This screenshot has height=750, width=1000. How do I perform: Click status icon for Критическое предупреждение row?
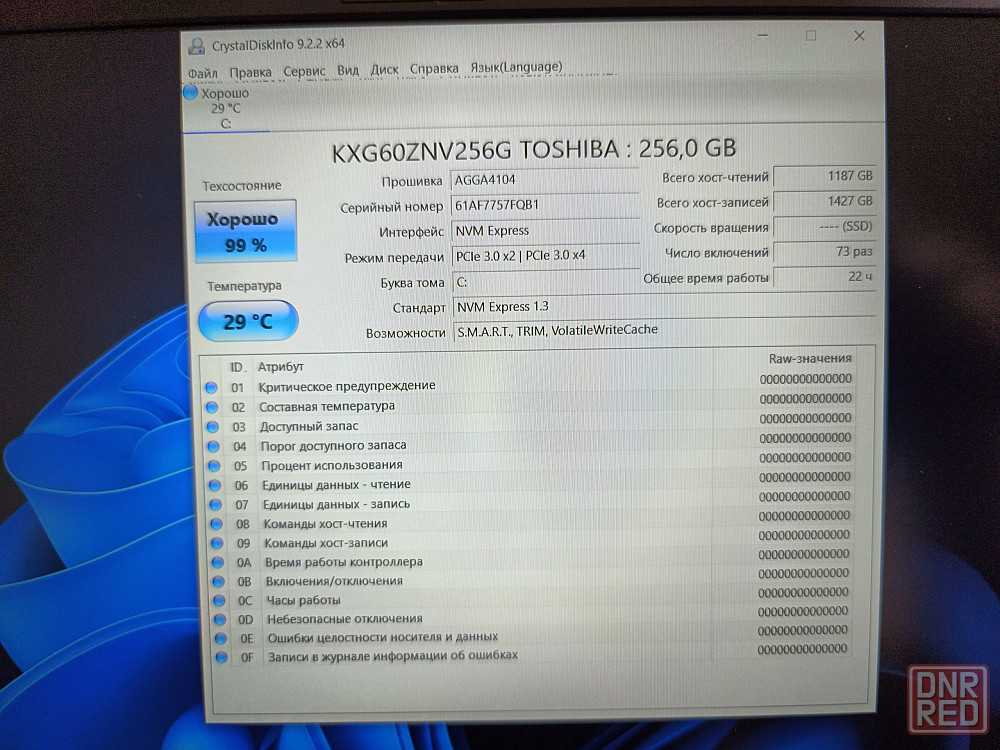pos(211,387)
